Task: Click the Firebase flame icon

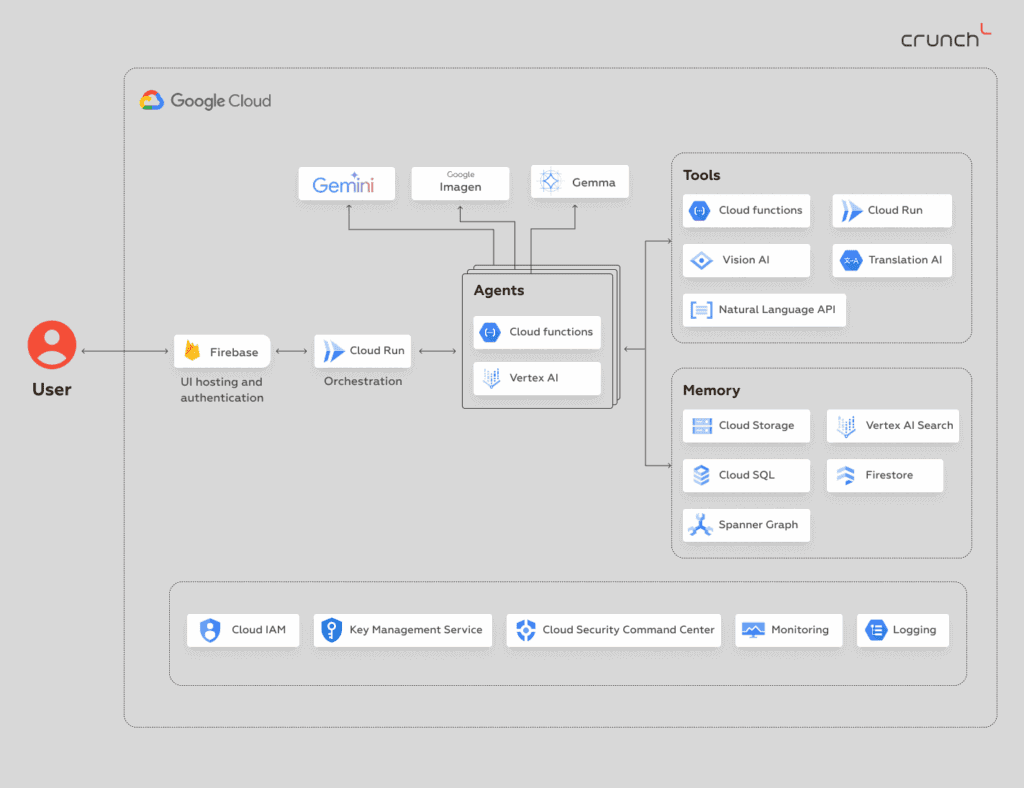Action: click(192, 351)
